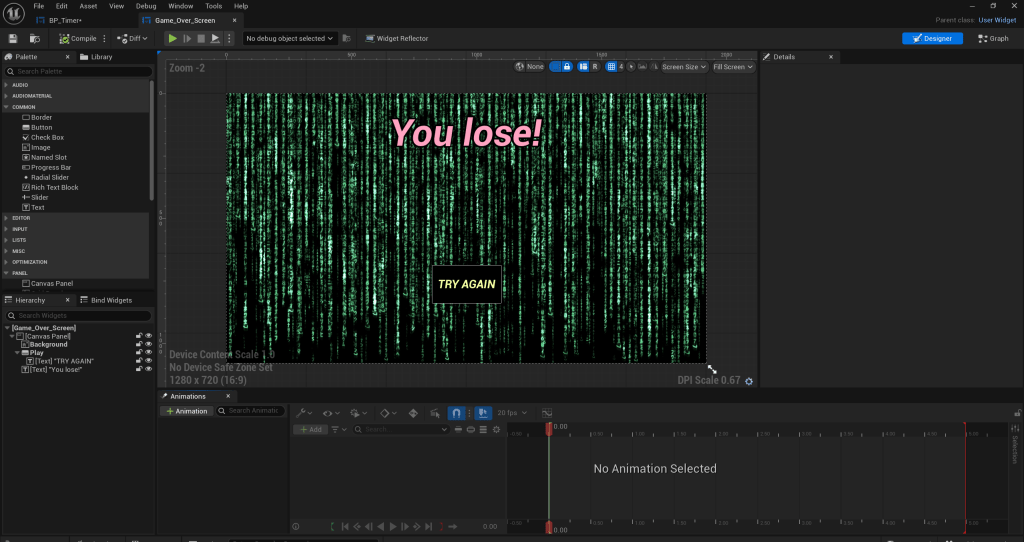Open the debug object selection dropdown
1024x542 pixels.
click(290, 38)
